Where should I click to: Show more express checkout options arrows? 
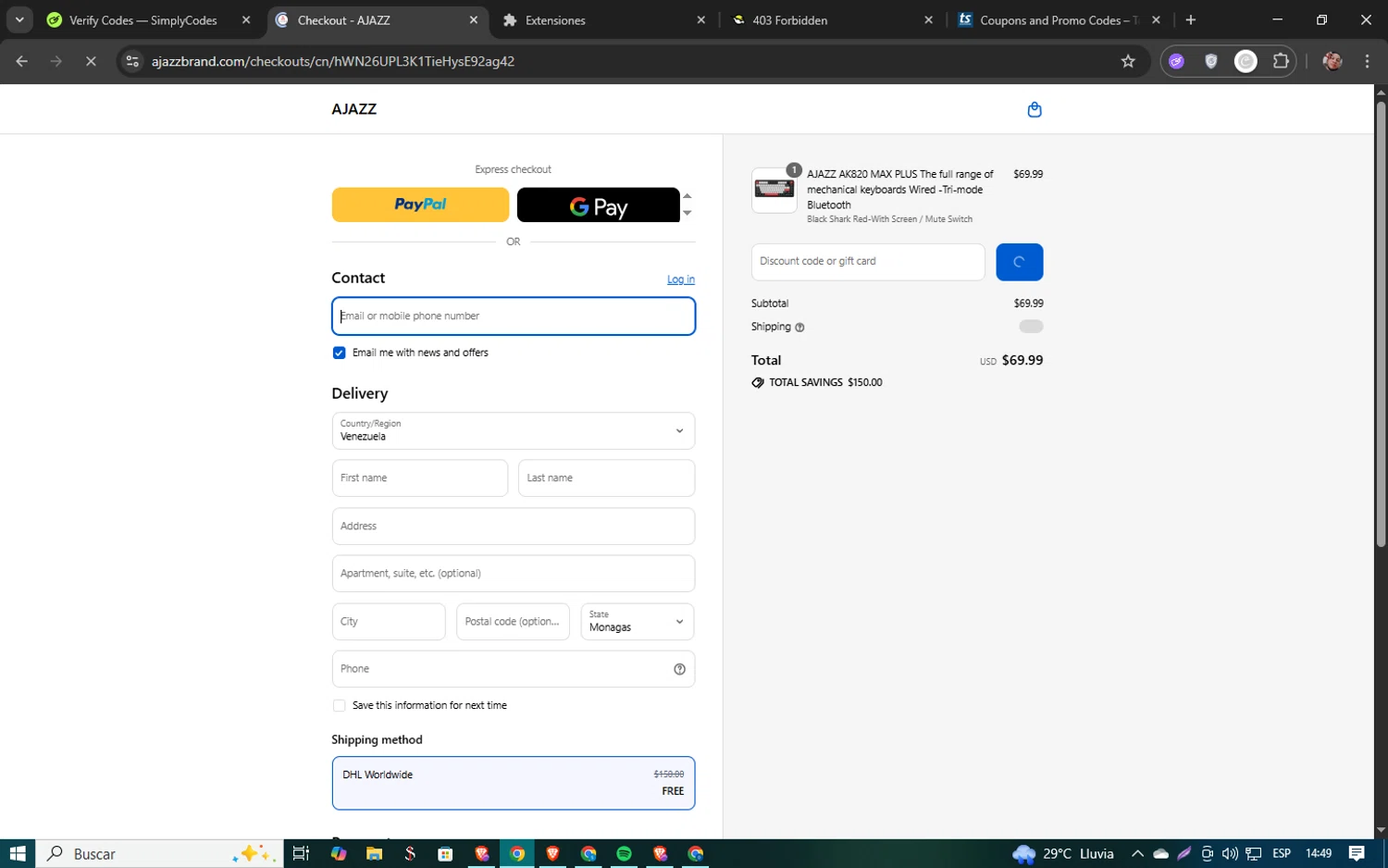tap(688, 205)
